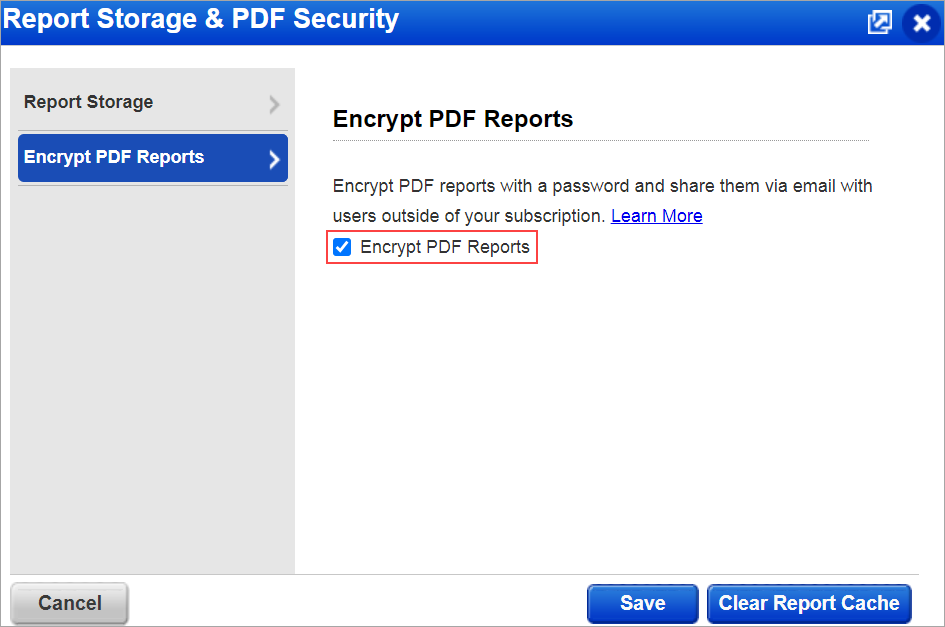
Task: Open the Learn More link
Action: point(656,215)
